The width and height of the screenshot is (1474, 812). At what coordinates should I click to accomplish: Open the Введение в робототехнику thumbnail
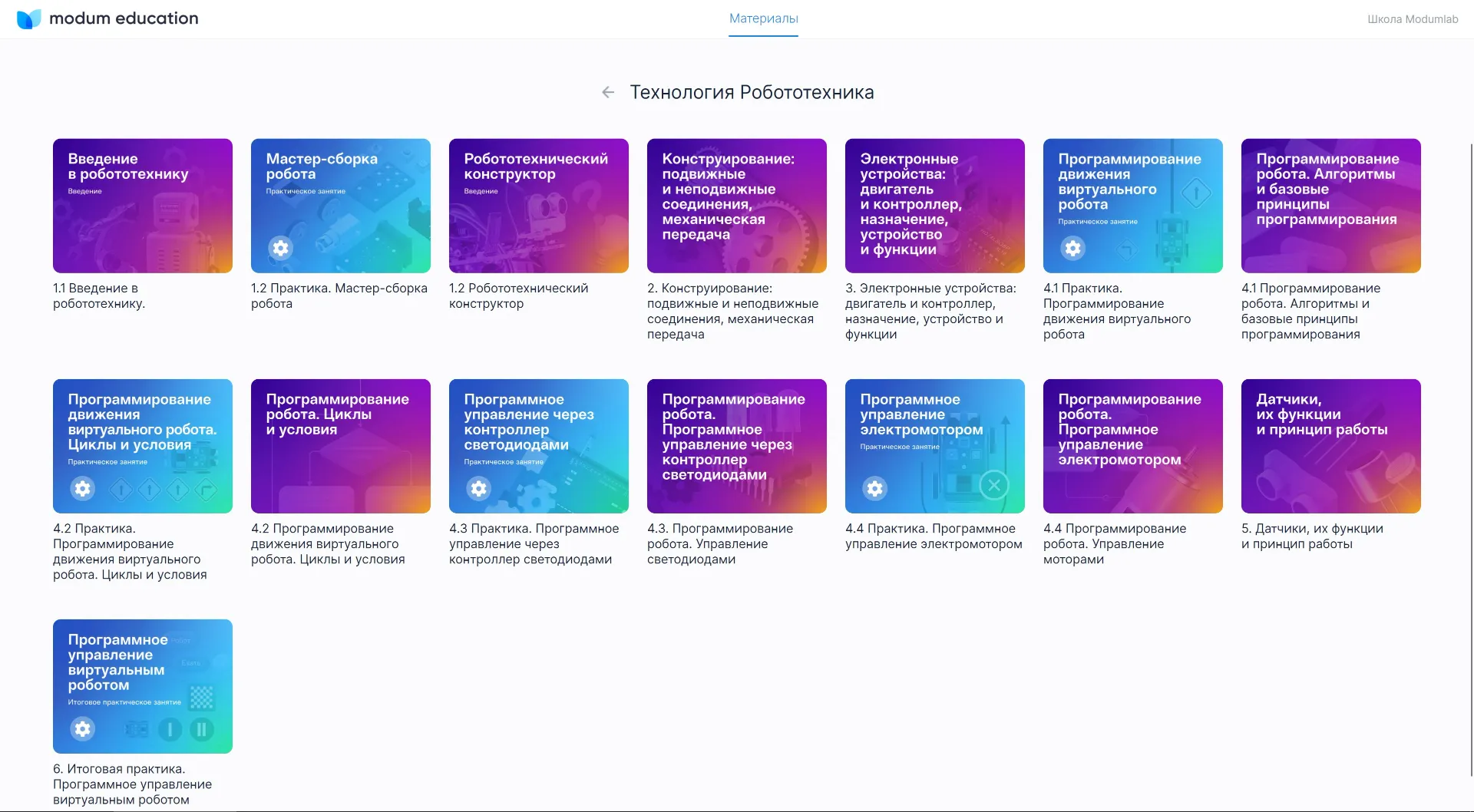pyautogui.click(x=142, y=206)
